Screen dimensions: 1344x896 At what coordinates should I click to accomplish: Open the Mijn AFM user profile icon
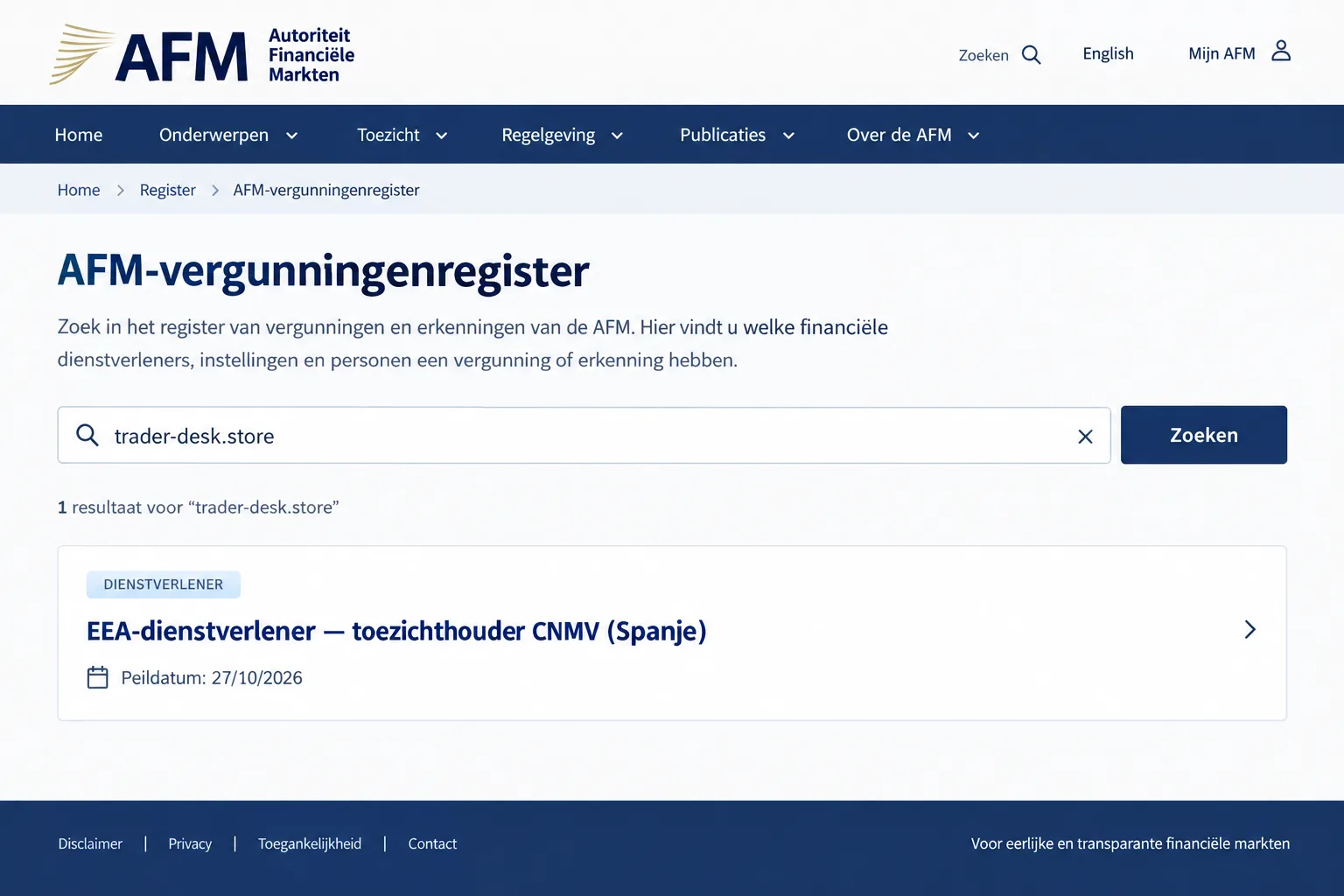coord(1281,51)
